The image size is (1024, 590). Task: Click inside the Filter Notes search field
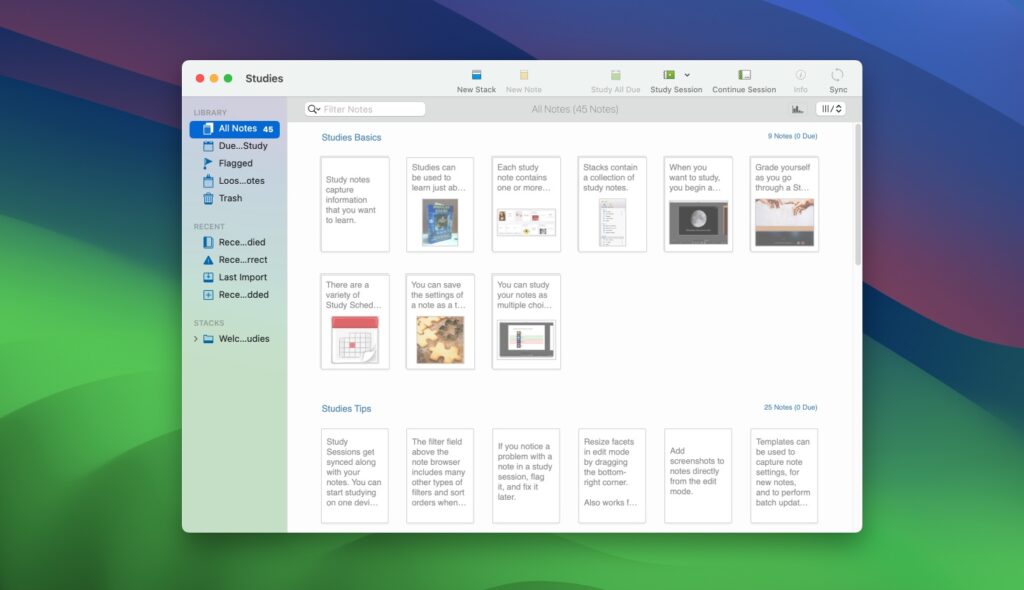(365, 108)
